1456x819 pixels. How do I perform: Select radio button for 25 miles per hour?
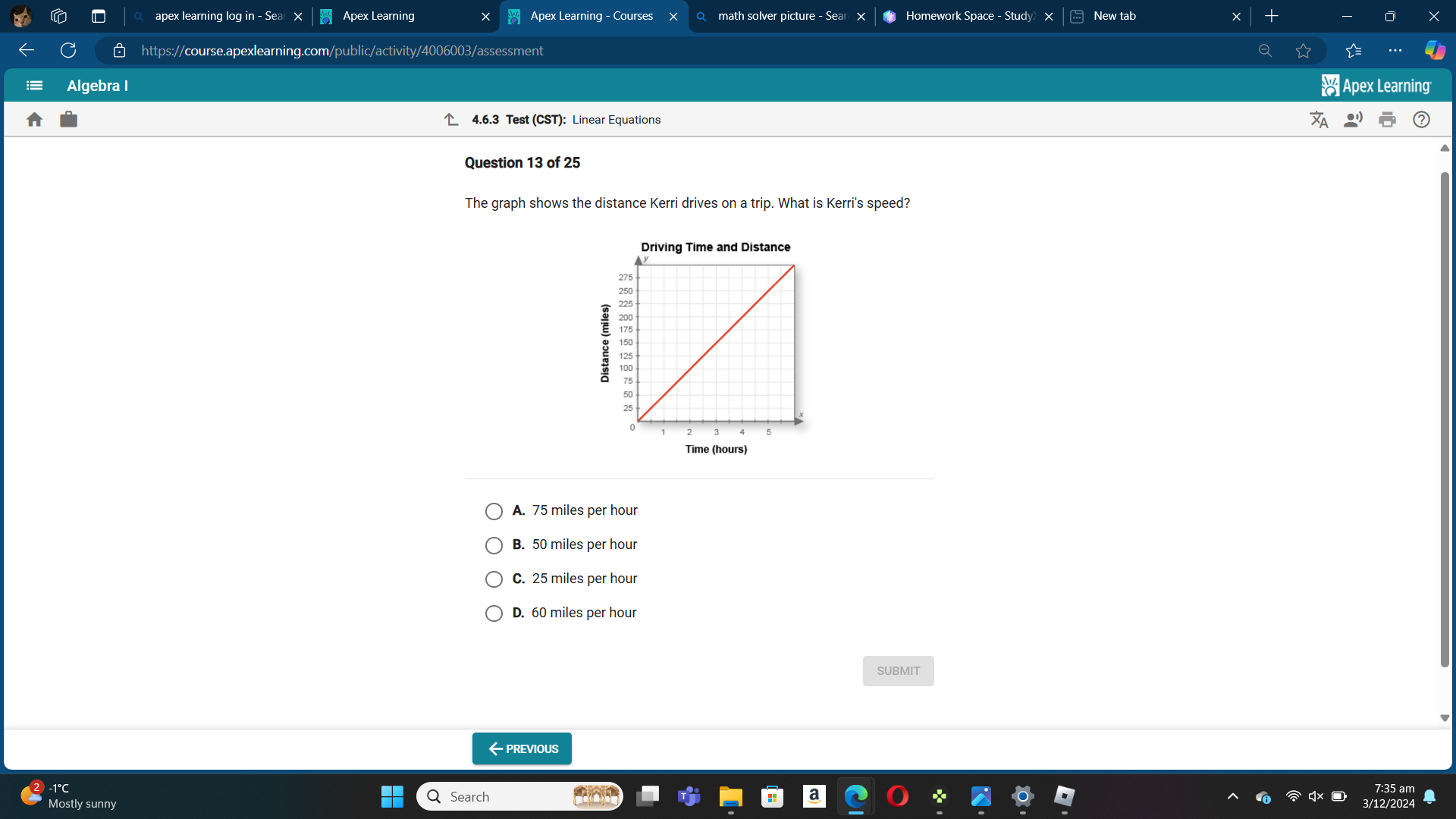pos(492,578)
